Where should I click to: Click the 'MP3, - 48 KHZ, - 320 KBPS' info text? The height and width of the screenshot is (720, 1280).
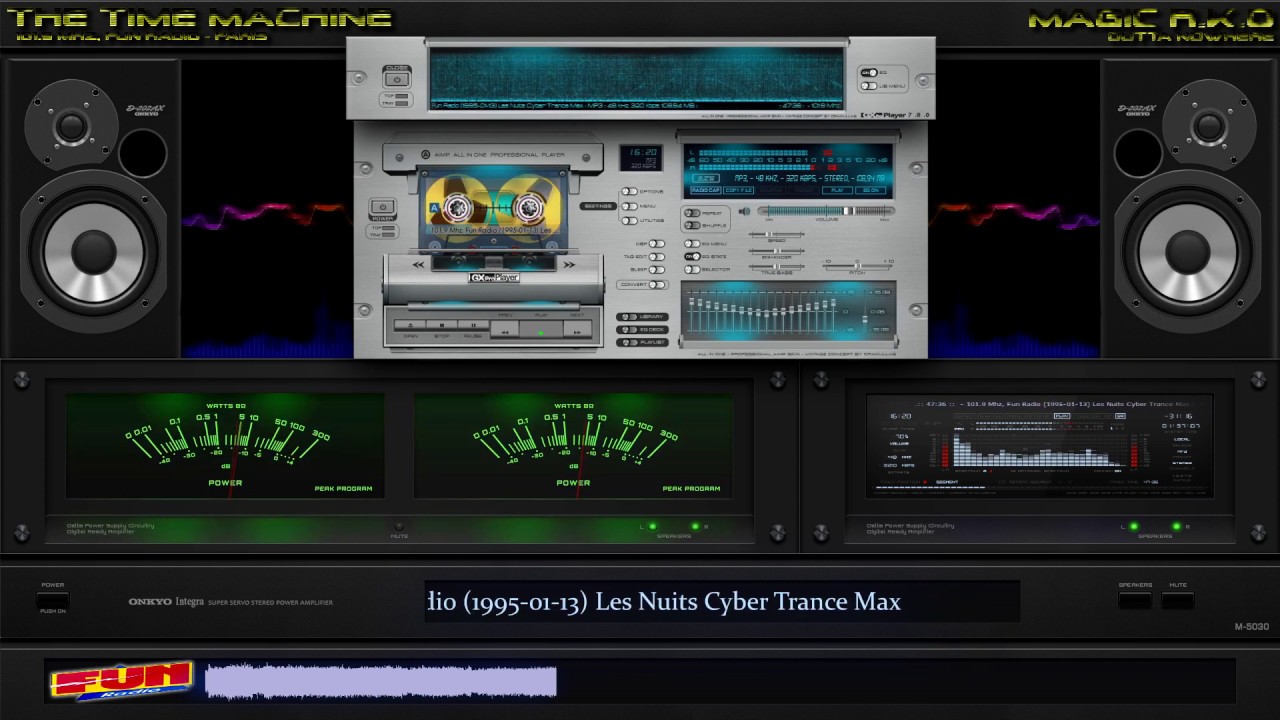point(777,178)
